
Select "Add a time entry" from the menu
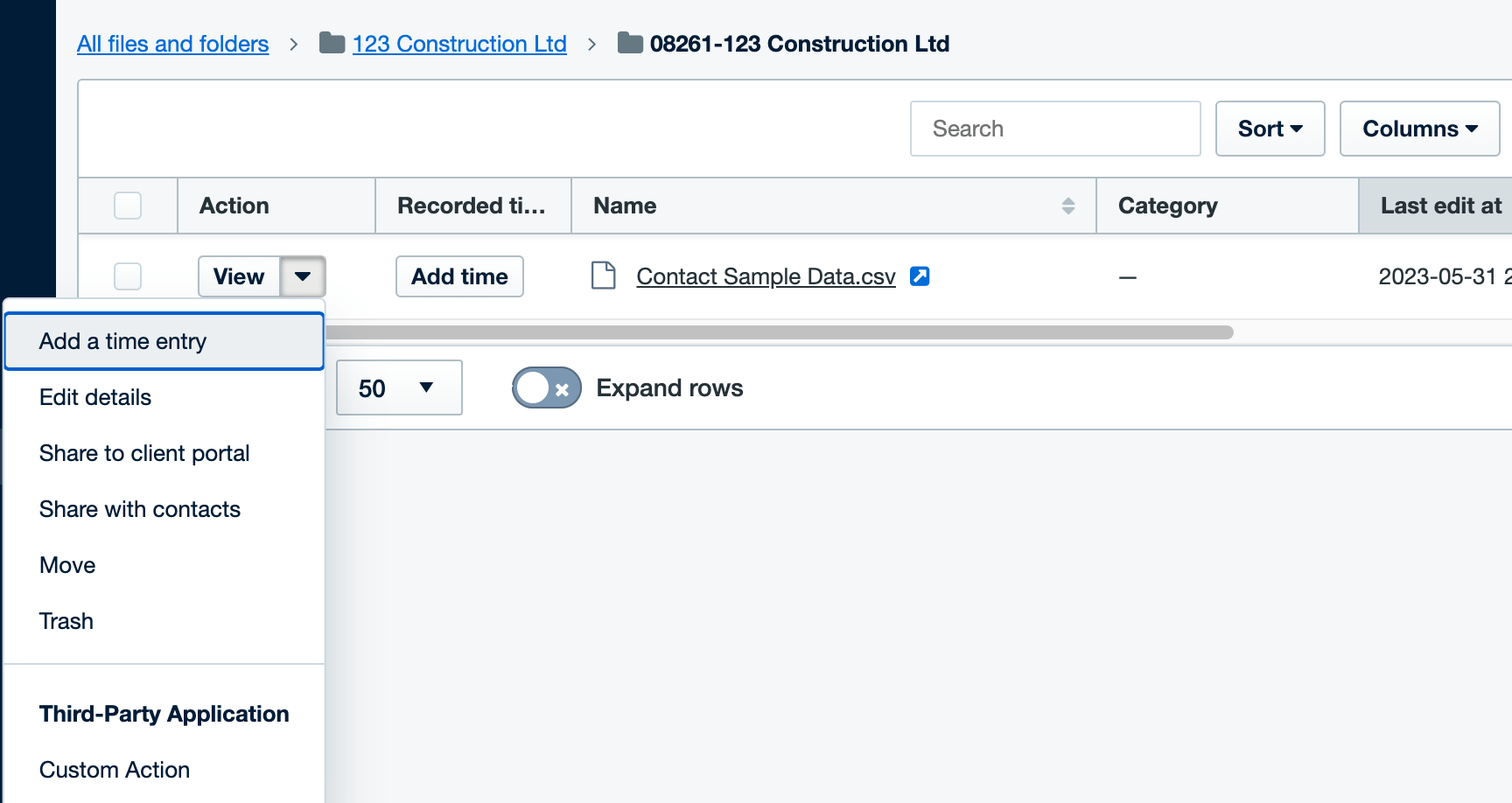122,341
